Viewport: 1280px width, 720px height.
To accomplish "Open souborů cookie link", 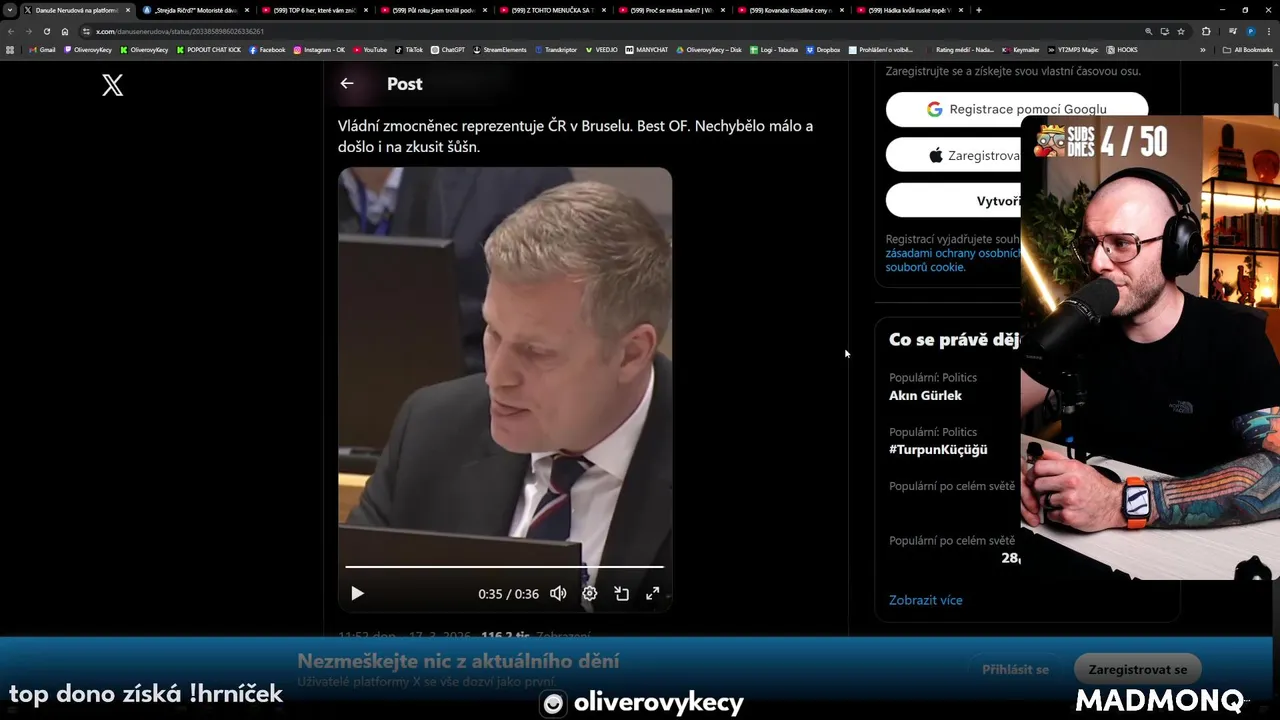I will [x=925, y=267].
